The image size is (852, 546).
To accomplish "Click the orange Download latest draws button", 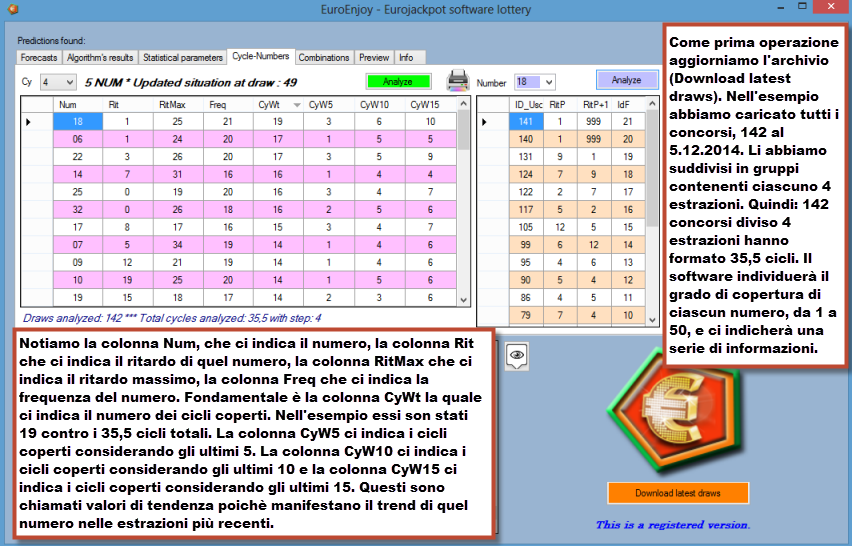I will point(677,494).
